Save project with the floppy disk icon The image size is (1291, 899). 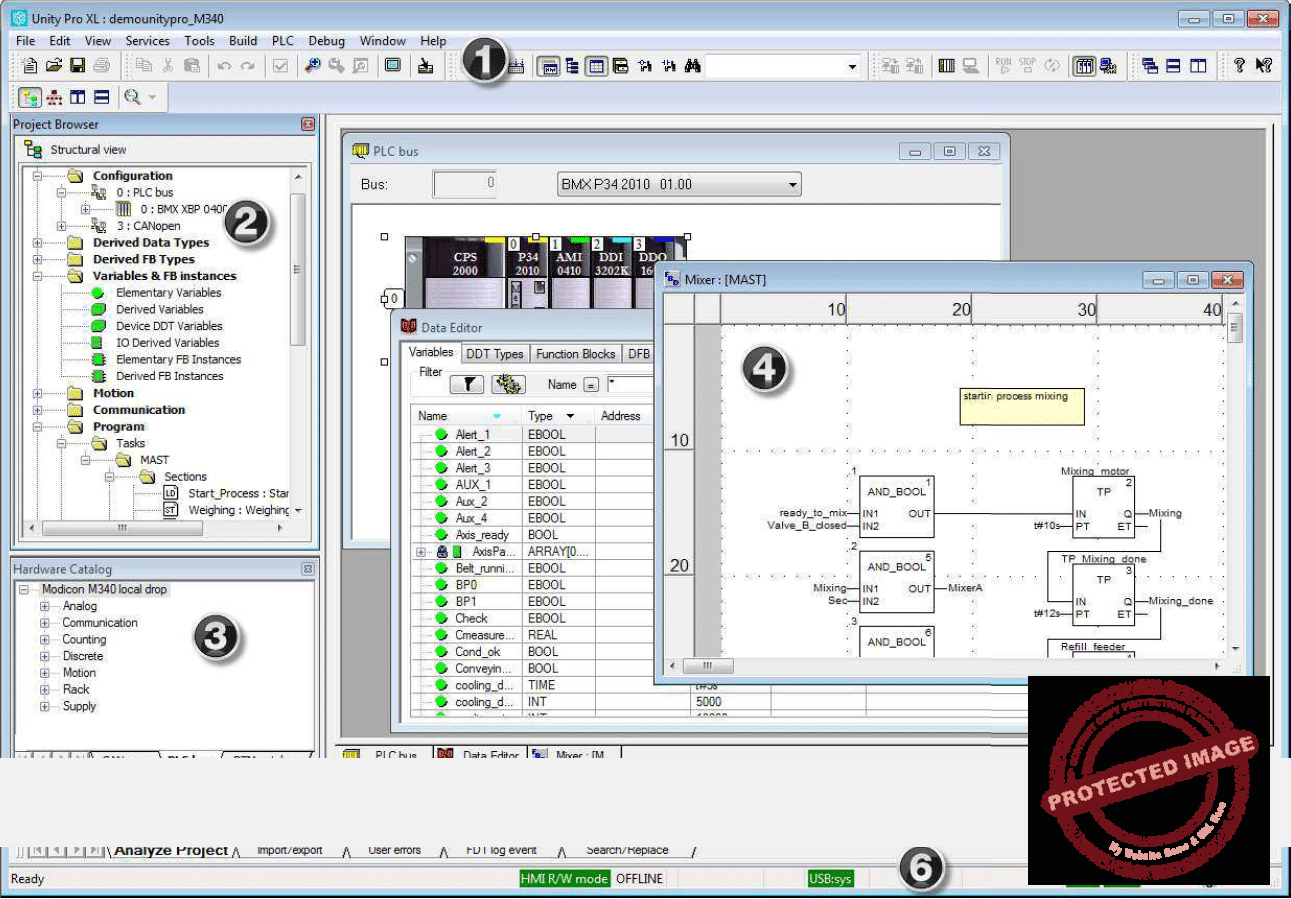pos(77,66)
